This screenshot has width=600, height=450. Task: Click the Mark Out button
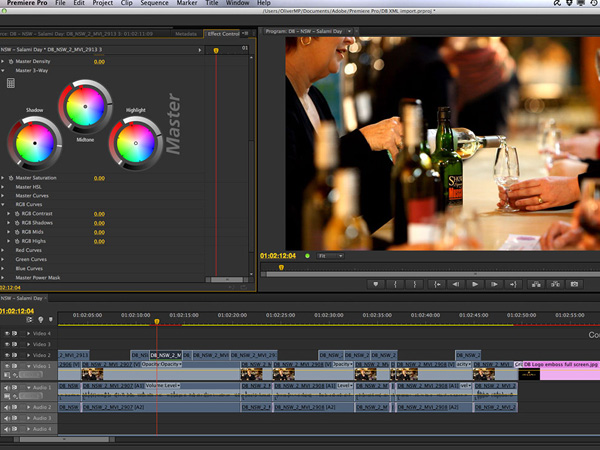coord(414,284)
